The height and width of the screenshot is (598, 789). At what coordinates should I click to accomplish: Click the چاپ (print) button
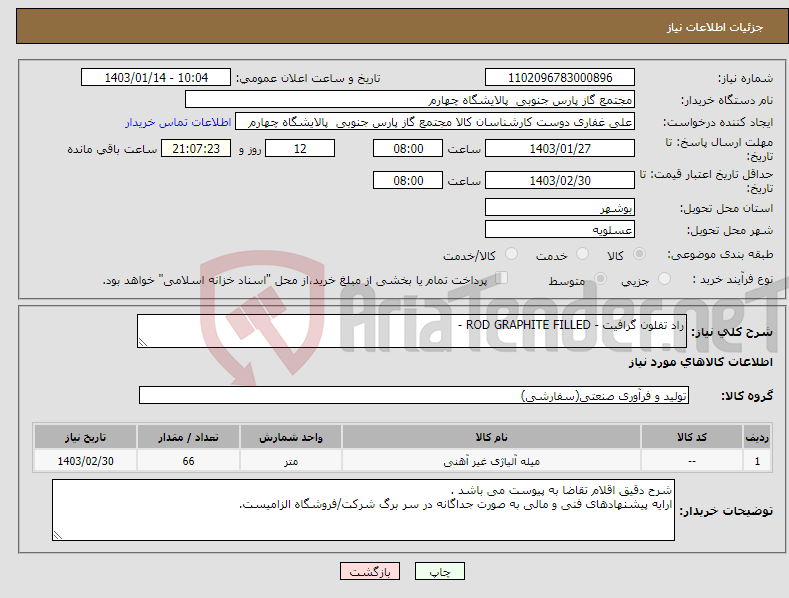pyautogui.click(x=439, y=571)
